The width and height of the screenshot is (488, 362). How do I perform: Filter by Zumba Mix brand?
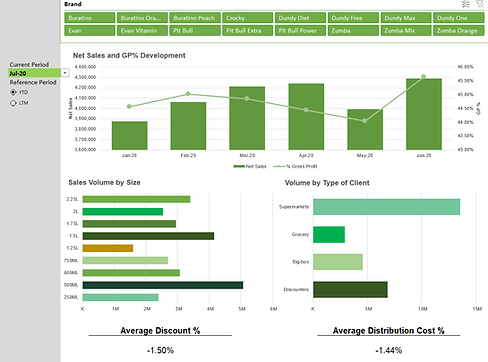coord(406,31)
